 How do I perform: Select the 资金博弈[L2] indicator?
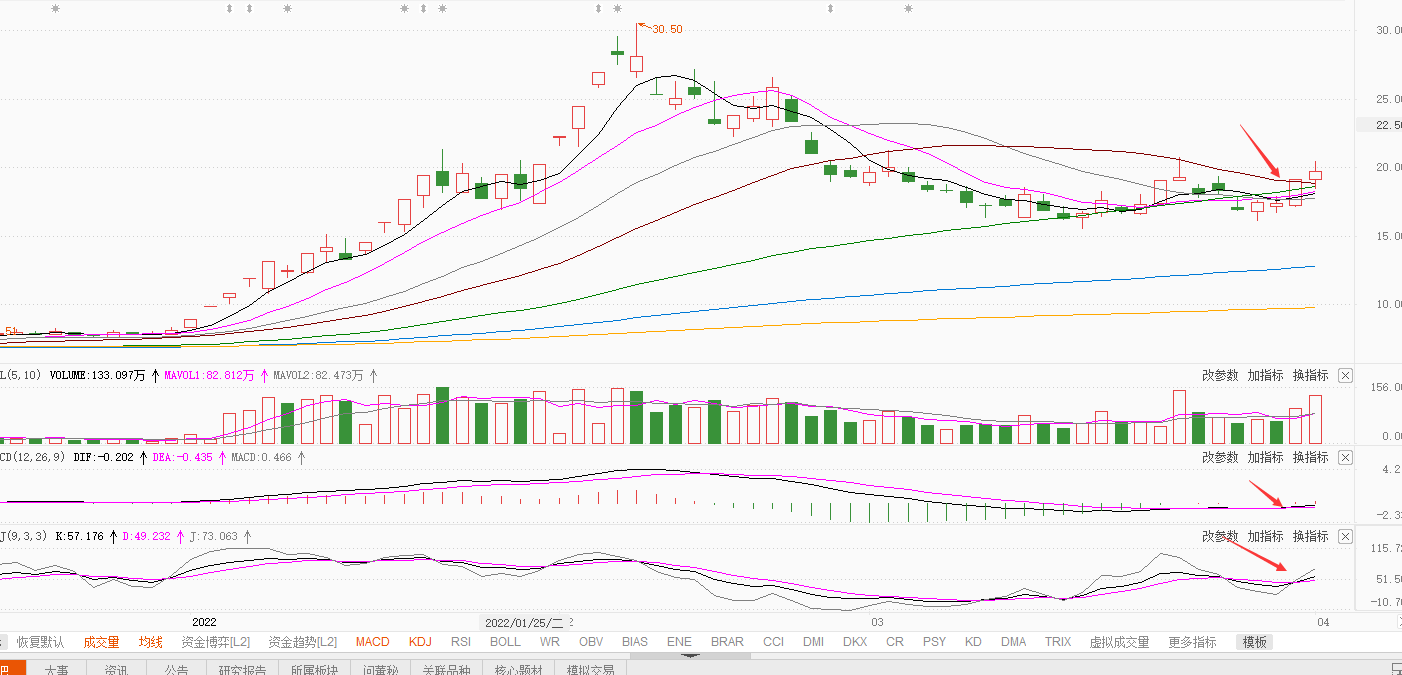pyautogui.click(x=216, y=642)
